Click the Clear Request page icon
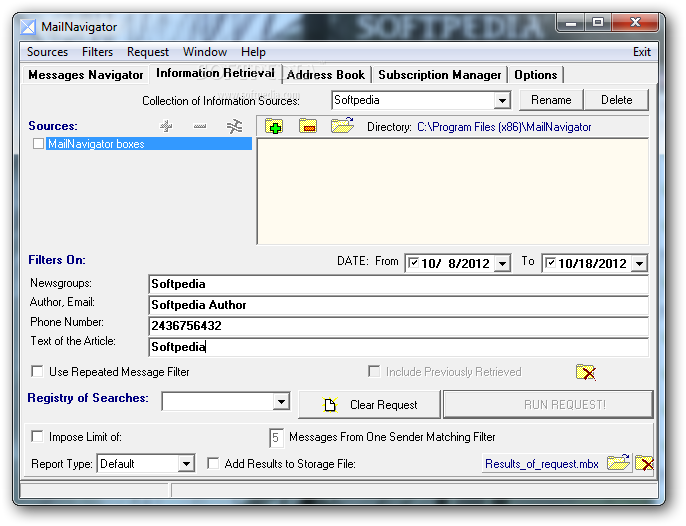 click(330, 404)
